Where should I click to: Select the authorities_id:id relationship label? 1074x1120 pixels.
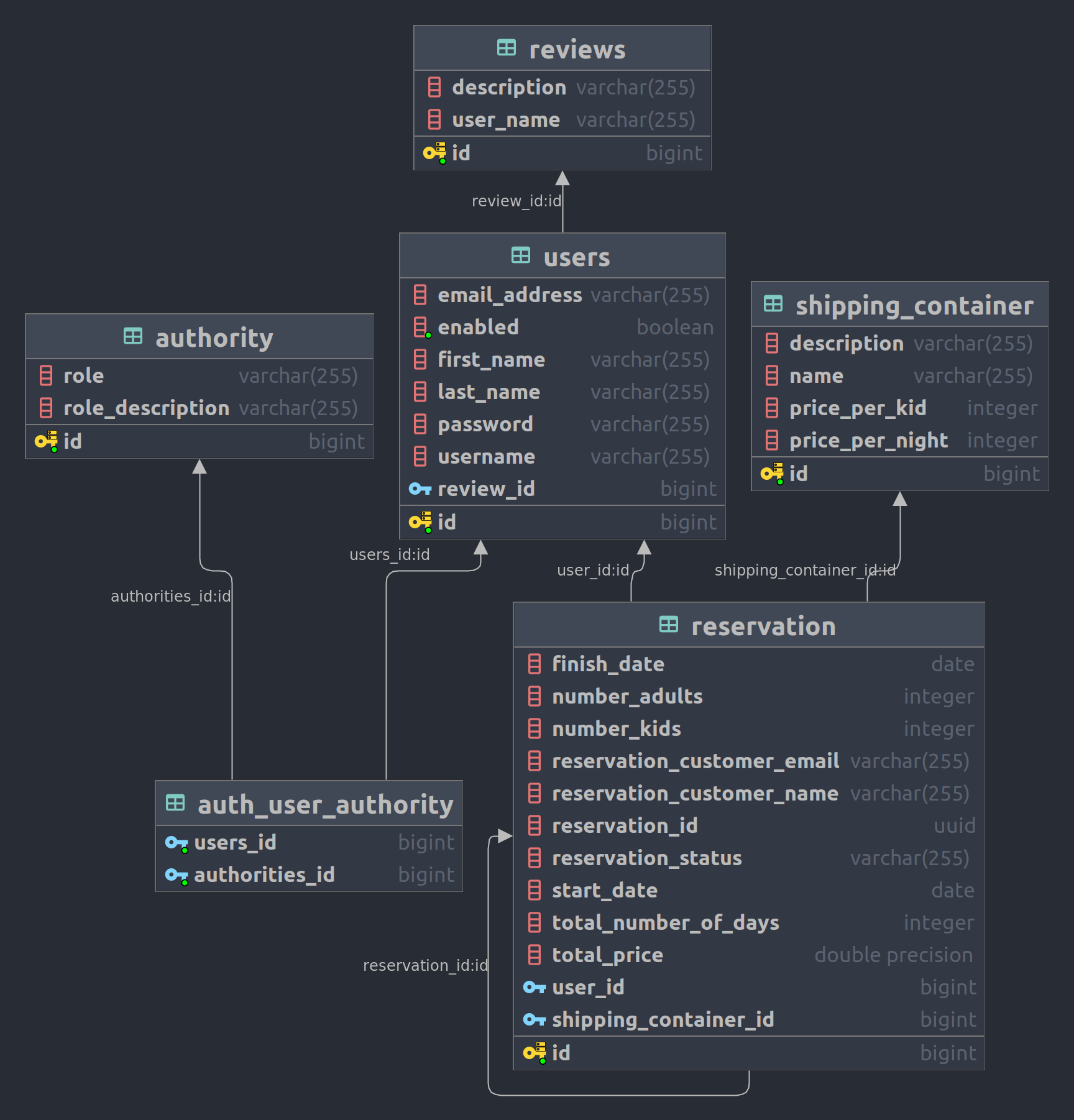pos(171,596)
